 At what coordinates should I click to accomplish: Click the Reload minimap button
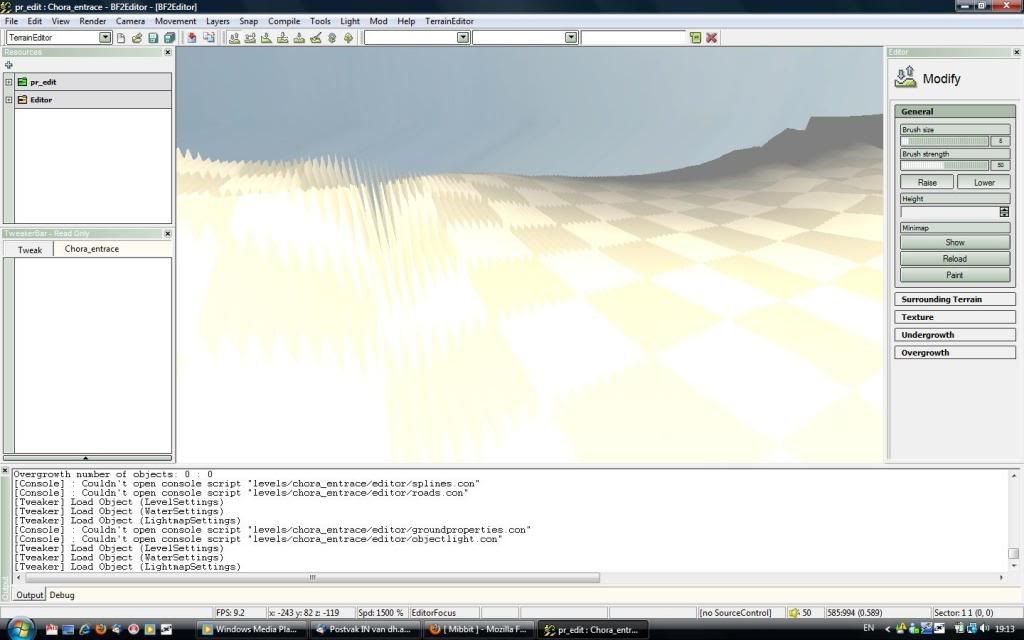[954, 259]
